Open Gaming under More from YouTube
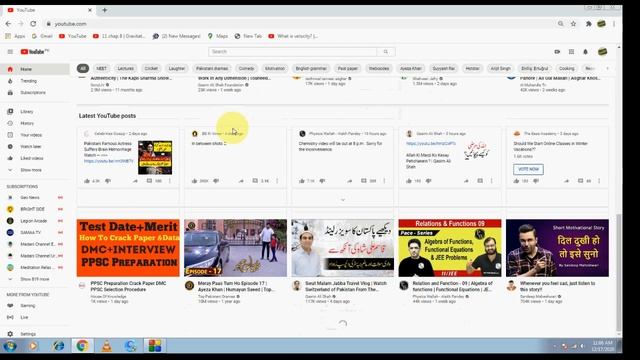The height and width of the screenshot is (360, 640). tap(35, 306)
